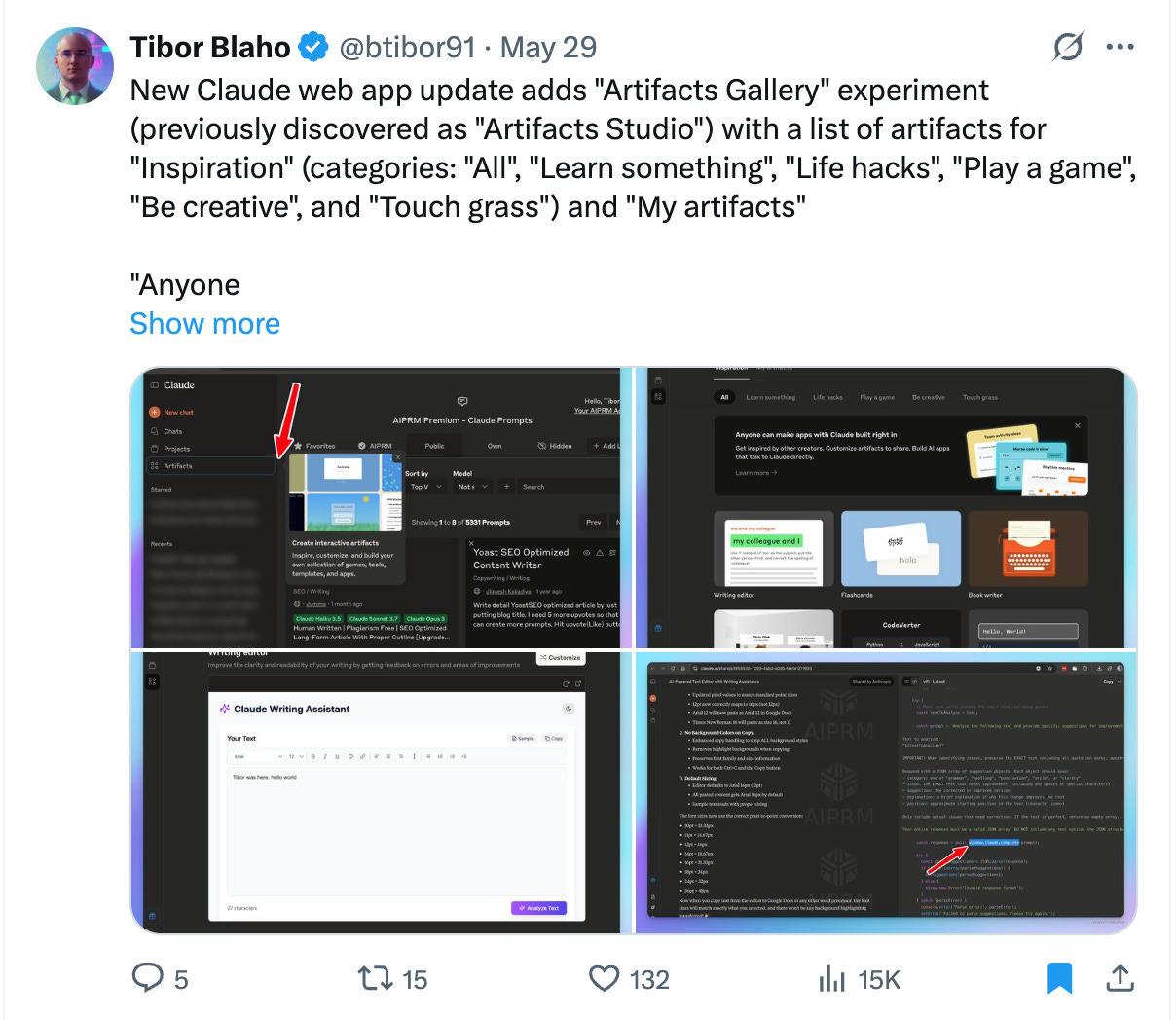This screenshot has height=1020, width=1176.
Task: Open the Grok slashed-circle icon
Action: (x=1068, y=46)
